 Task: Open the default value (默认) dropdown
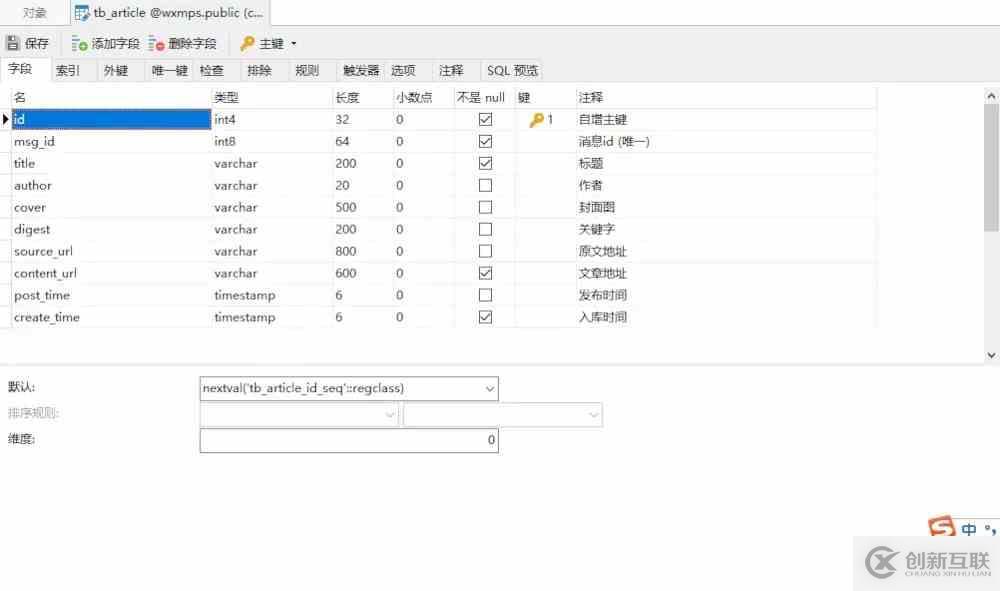point(489,388)
